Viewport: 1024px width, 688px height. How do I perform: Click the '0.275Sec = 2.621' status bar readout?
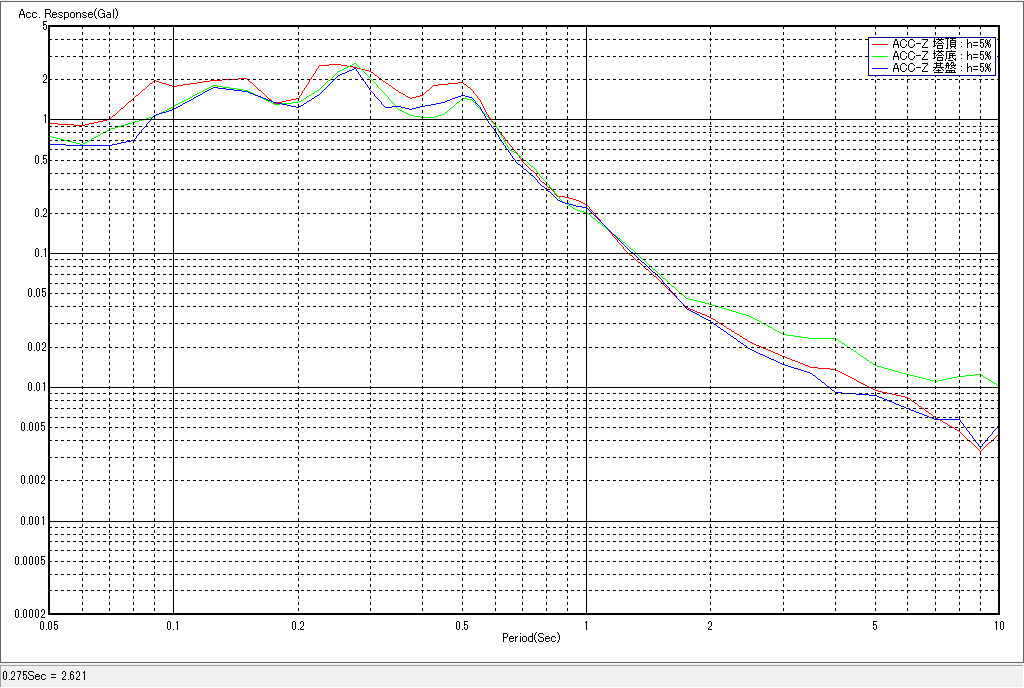tap(45, 676)
